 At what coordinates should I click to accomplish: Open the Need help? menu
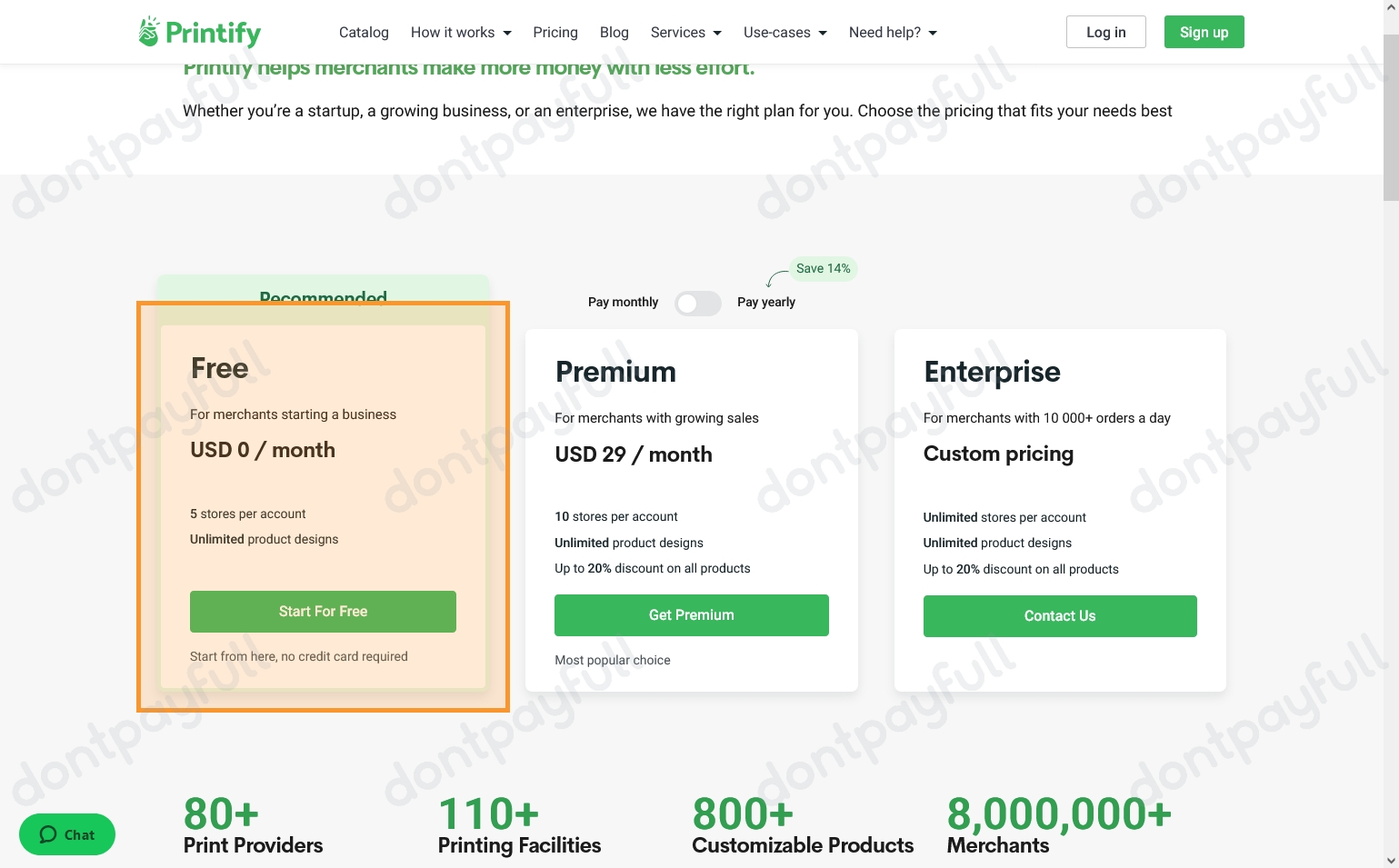tap(893, 33)
